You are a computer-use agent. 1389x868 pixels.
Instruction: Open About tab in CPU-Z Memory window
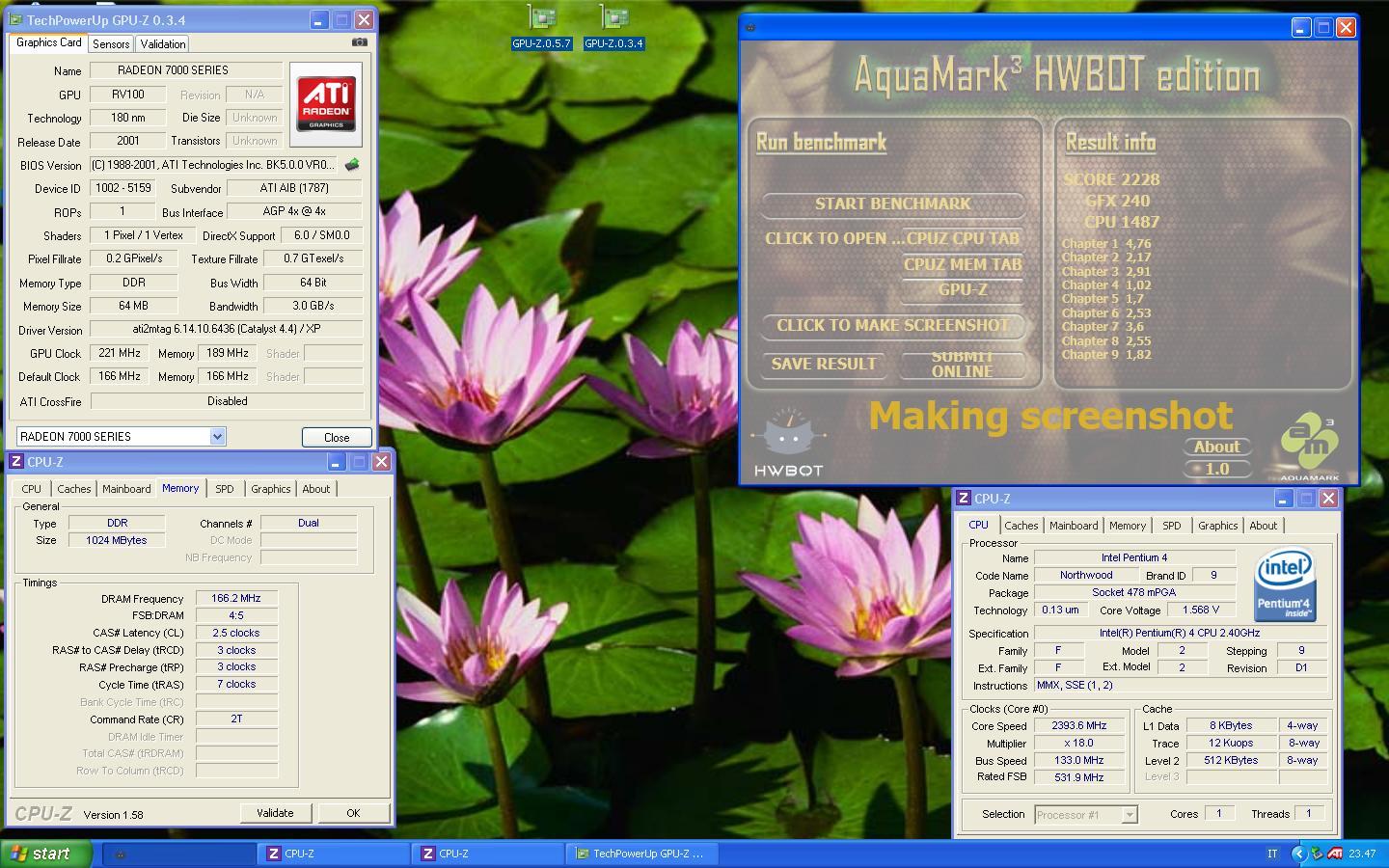(x=315, y=489)
